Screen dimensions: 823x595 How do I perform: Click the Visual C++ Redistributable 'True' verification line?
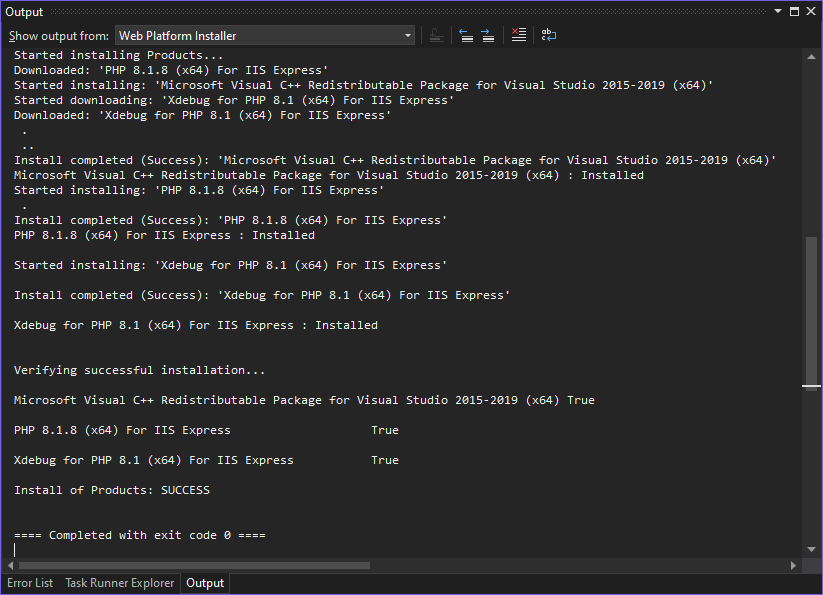304,400
